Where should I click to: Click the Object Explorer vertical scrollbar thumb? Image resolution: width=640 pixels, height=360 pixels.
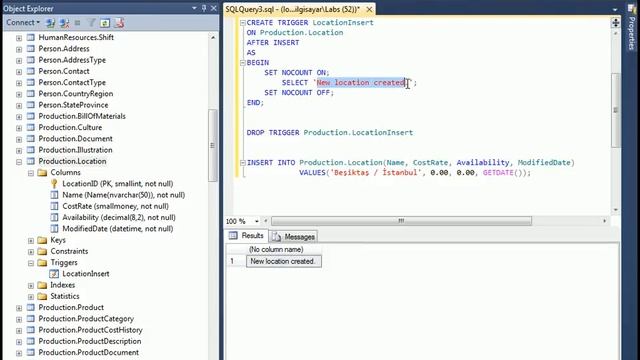click(212, 145)
